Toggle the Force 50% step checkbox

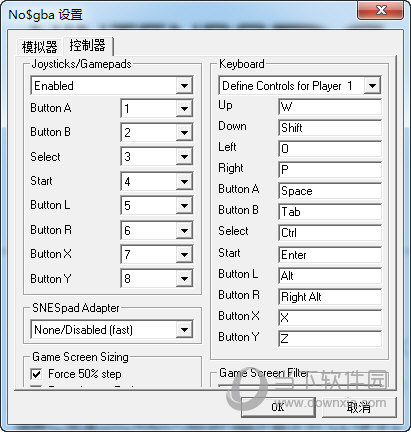[36, 374]
